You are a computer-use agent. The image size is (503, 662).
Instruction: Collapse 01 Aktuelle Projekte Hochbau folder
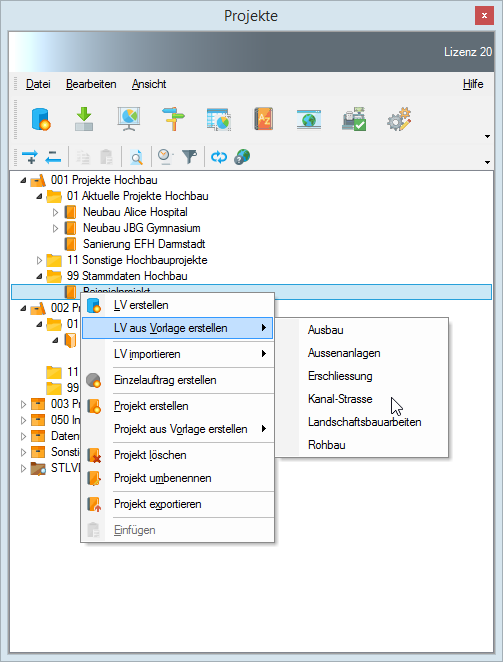pos(39,197)
